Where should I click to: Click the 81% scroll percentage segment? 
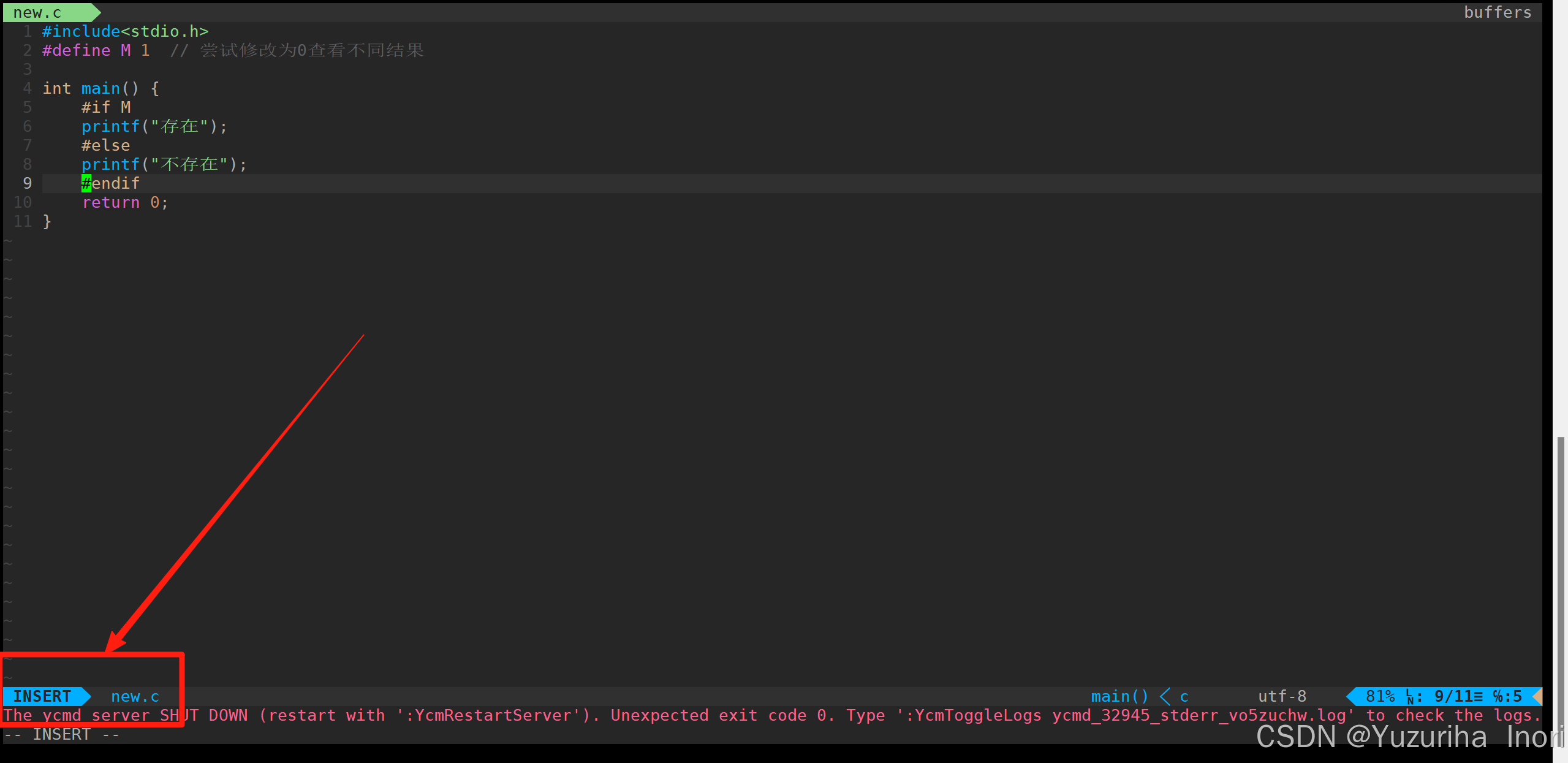[1379, 696]
